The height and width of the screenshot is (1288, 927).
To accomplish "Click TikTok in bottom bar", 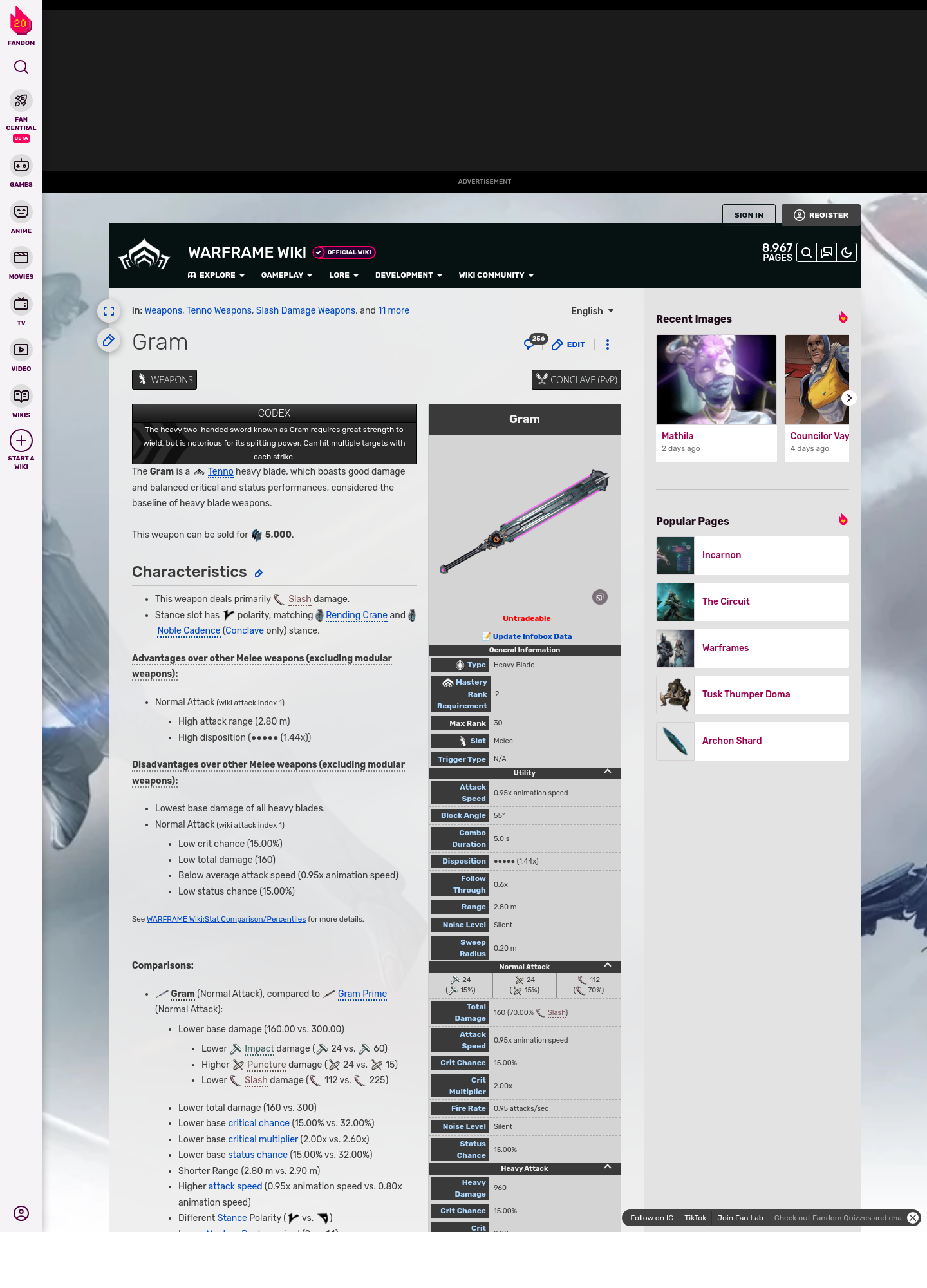I will (x=695, y=1218).
